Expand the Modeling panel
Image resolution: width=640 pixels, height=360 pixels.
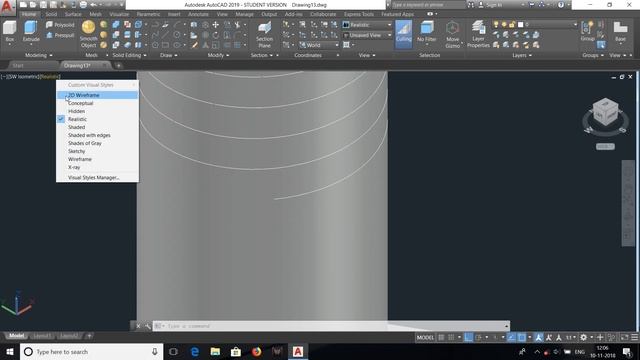[x=39, y=55]
